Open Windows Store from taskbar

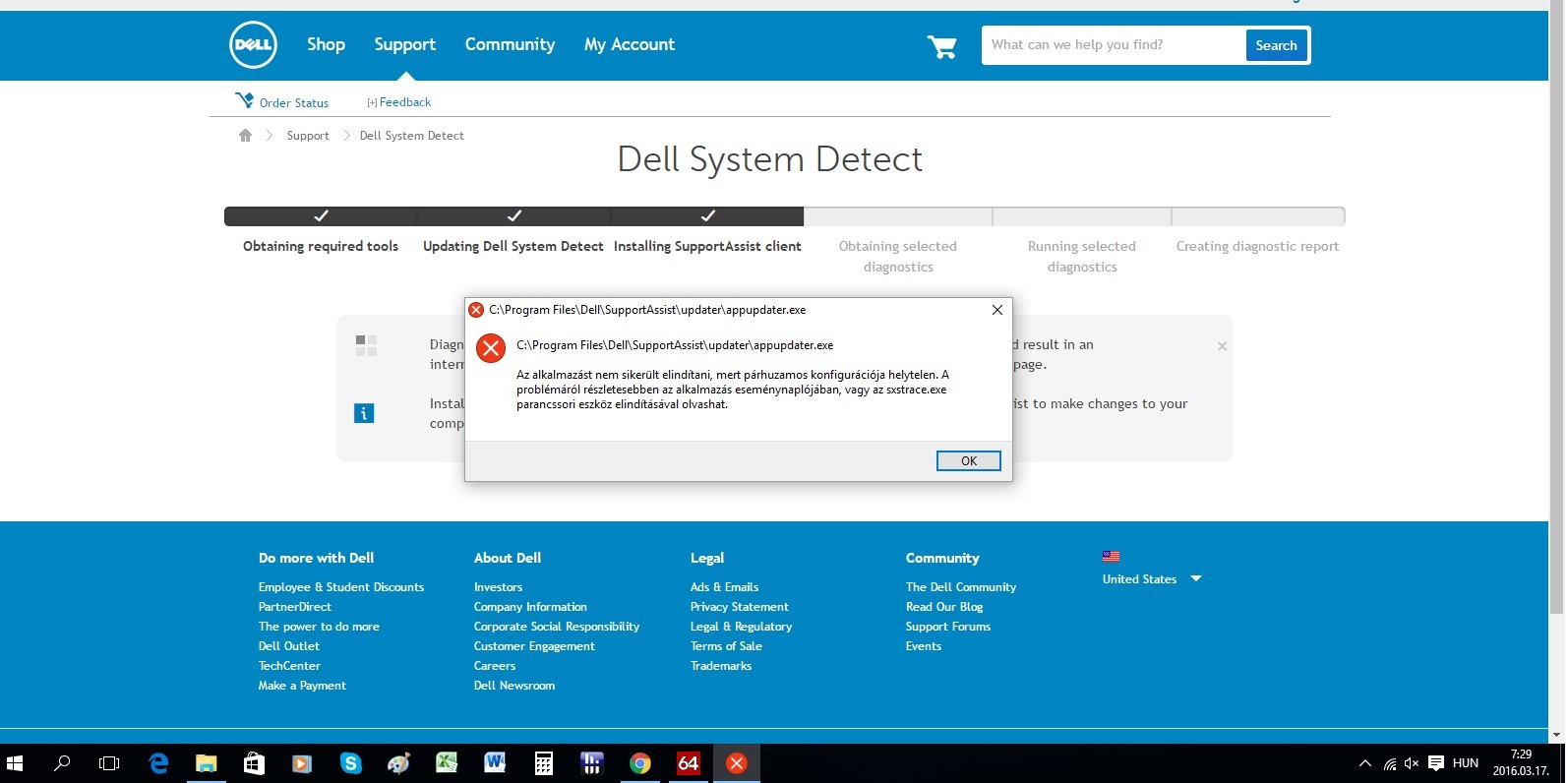[254, 763]
